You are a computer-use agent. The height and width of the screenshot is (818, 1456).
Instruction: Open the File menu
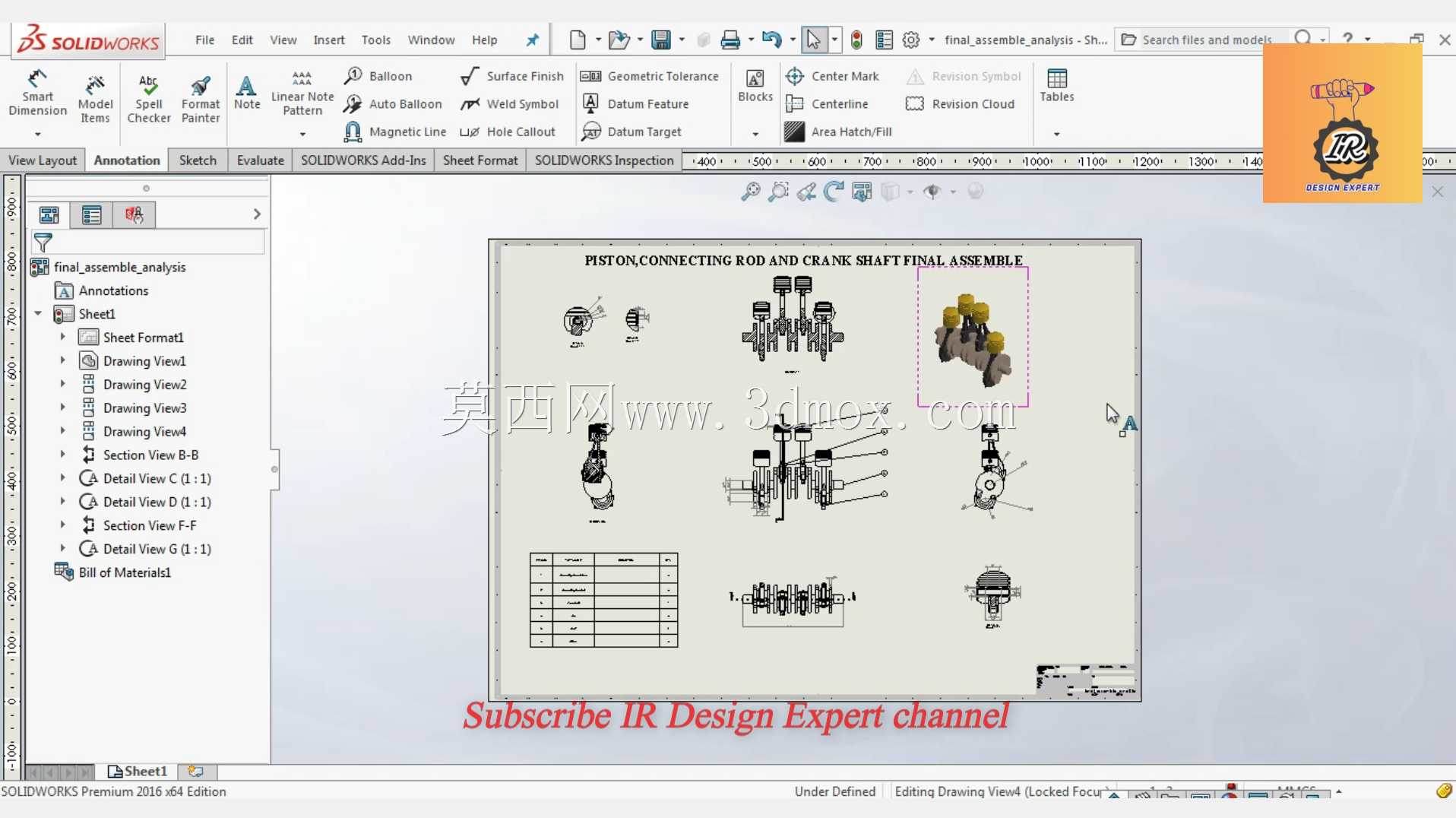point(204,40)
